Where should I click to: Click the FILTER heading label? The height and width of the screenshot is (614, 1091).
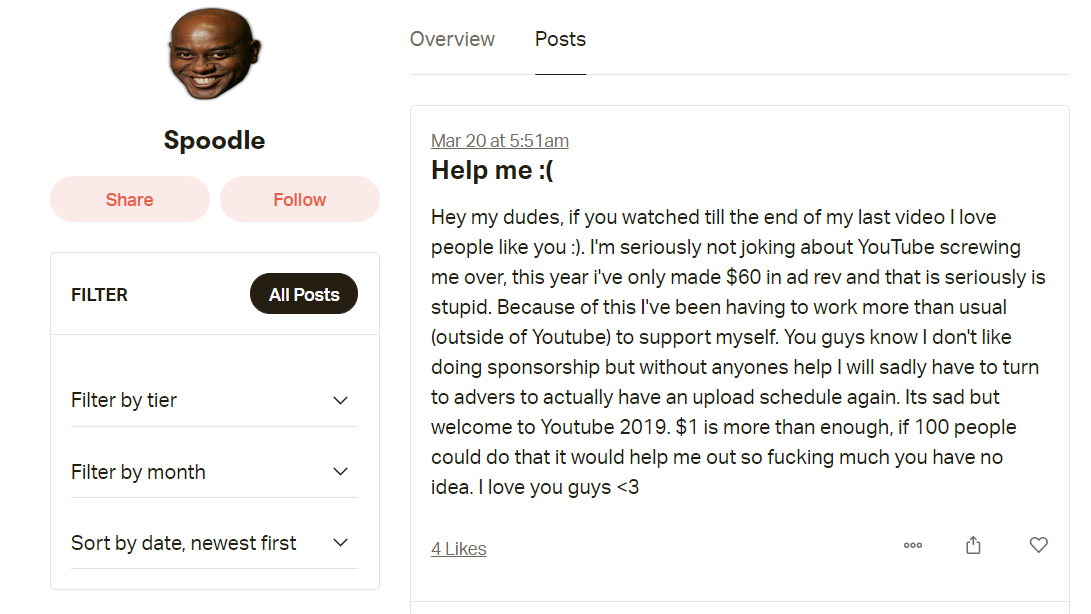coord(100,295)
